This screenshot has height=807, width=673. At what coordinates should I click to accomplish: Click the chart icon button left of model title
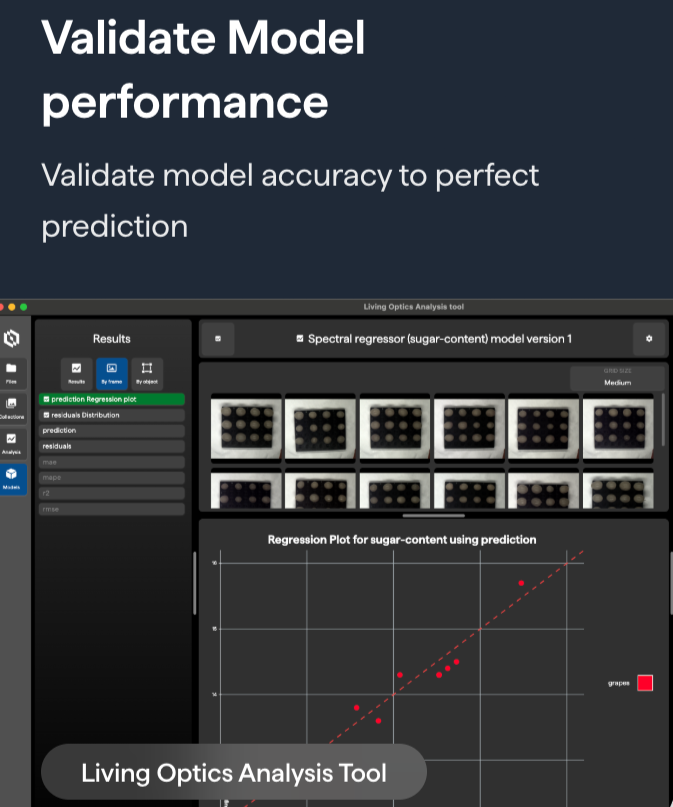(x=218, y=339)
